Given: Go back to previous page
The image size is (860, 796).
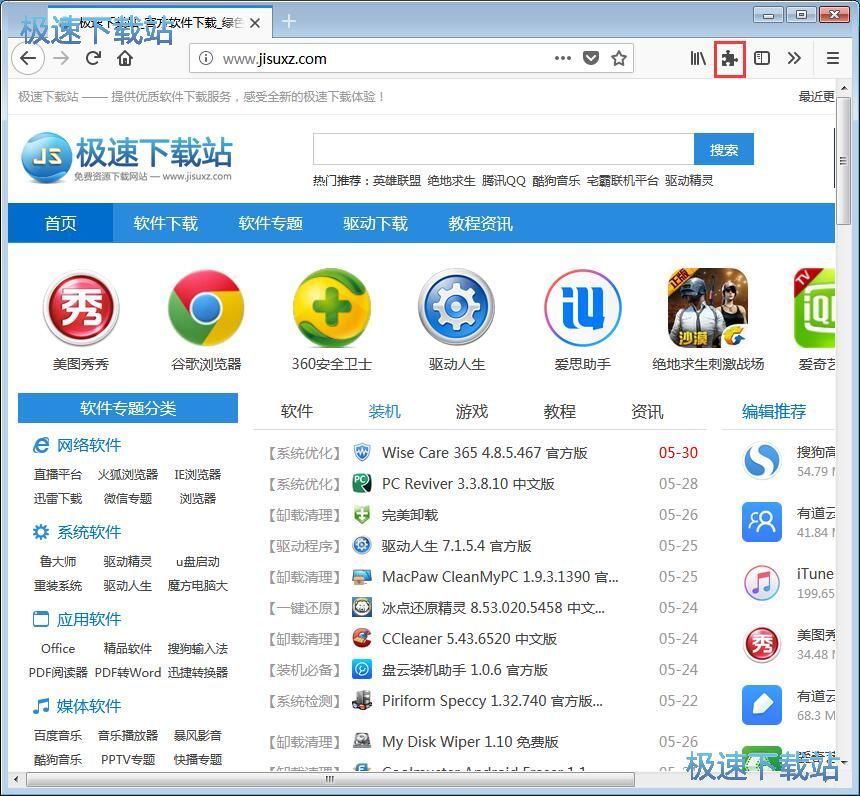Looking at the screenshot, I should (28, 58).
